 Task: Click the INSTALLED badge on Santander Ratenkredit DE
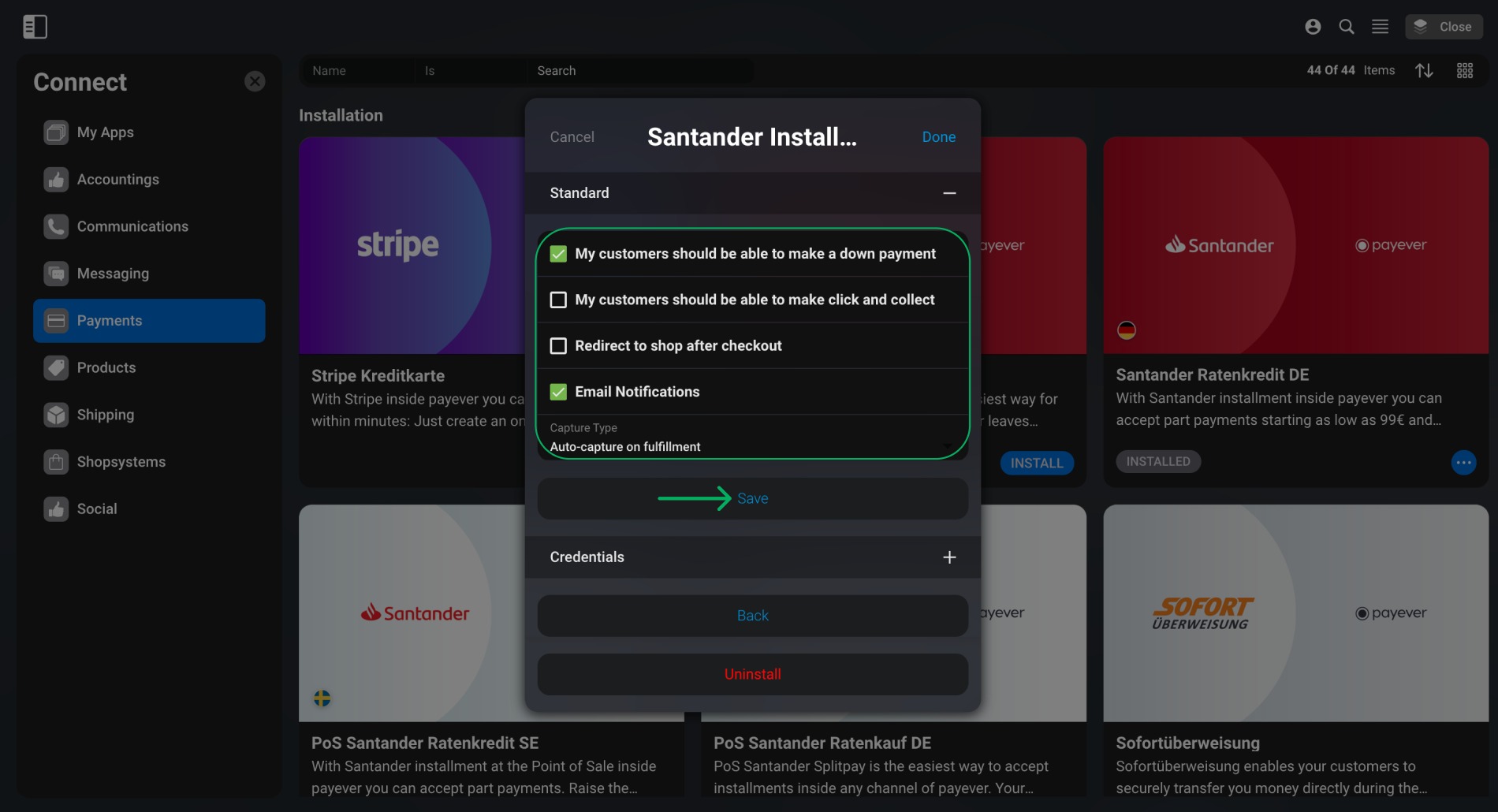(x=1158, y=461)
